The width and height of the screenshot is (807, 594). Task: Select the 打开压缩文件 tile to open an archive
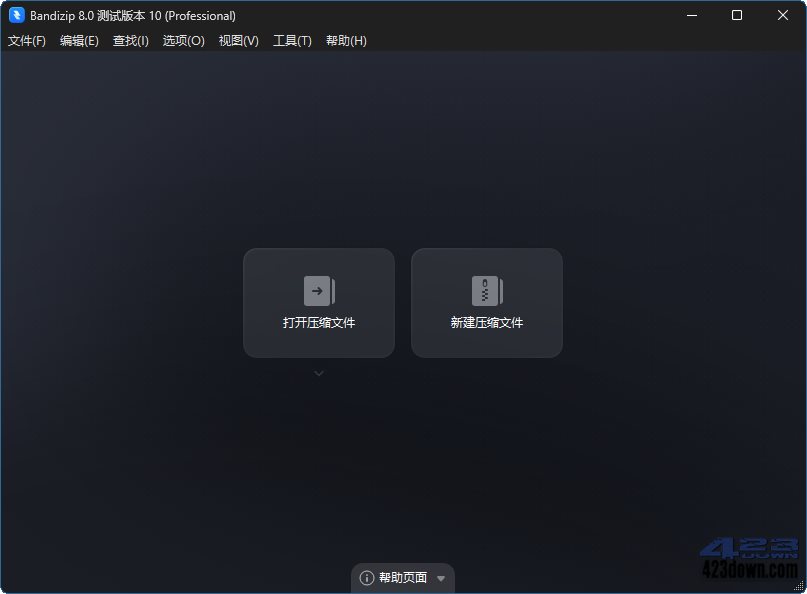click(x=318, y=302)
